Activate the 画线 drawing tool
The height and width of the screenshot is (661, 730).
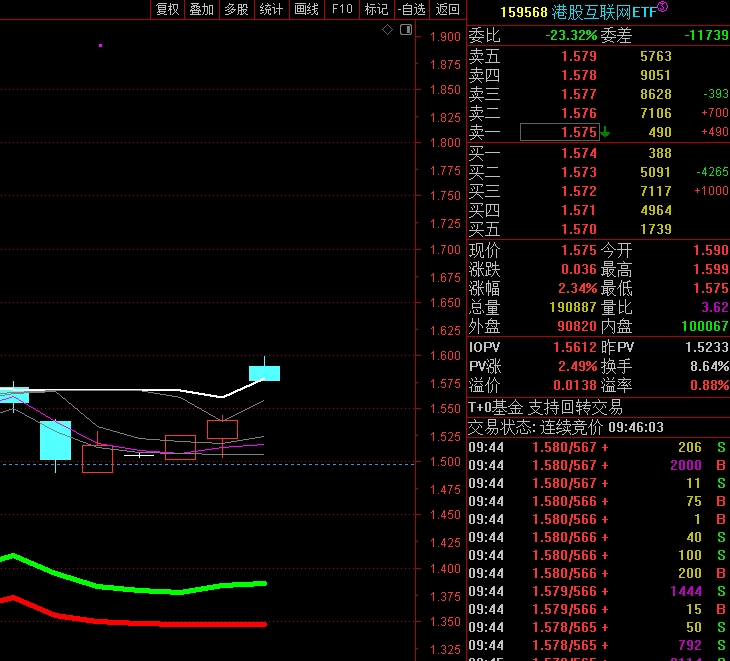coord(307,9)
